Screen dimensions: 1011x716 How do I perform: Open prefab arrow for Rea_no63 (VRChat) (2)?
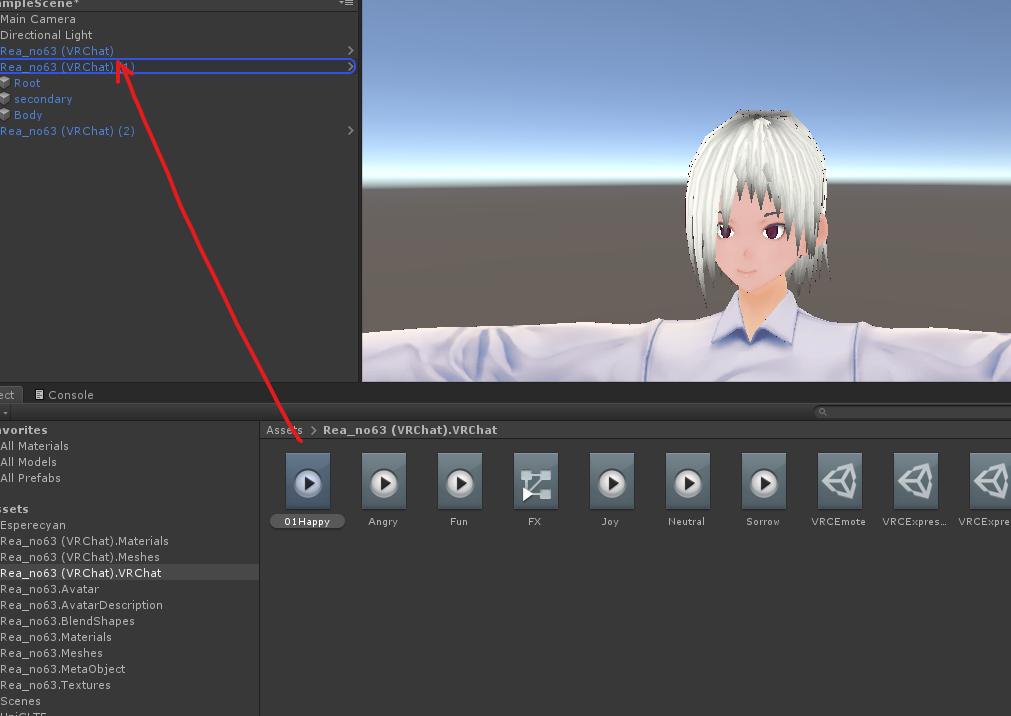click(x=350, y=130)
